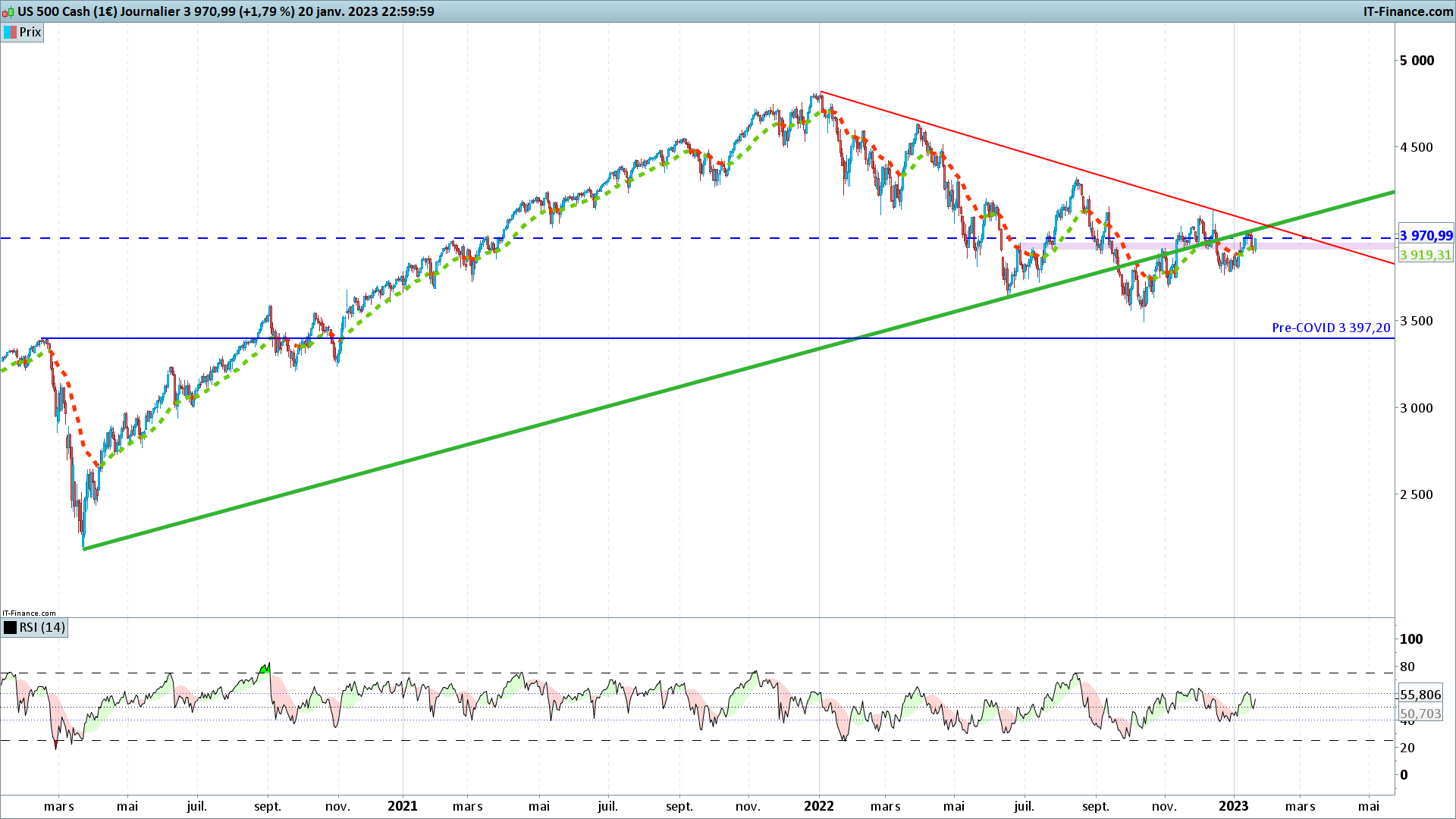Click the 2 500 price scale label
This screenshot has height=819, width=1456.
[x=1417, y=494]
